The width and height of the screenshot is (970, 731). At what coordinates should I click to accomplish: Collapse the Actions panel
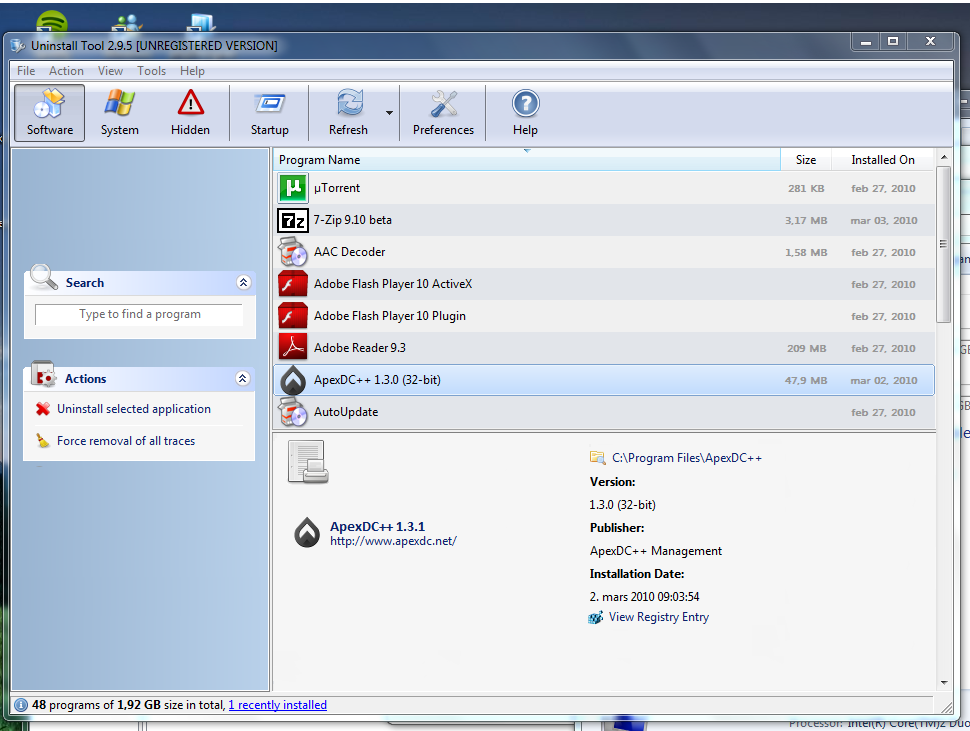[243, 378]
